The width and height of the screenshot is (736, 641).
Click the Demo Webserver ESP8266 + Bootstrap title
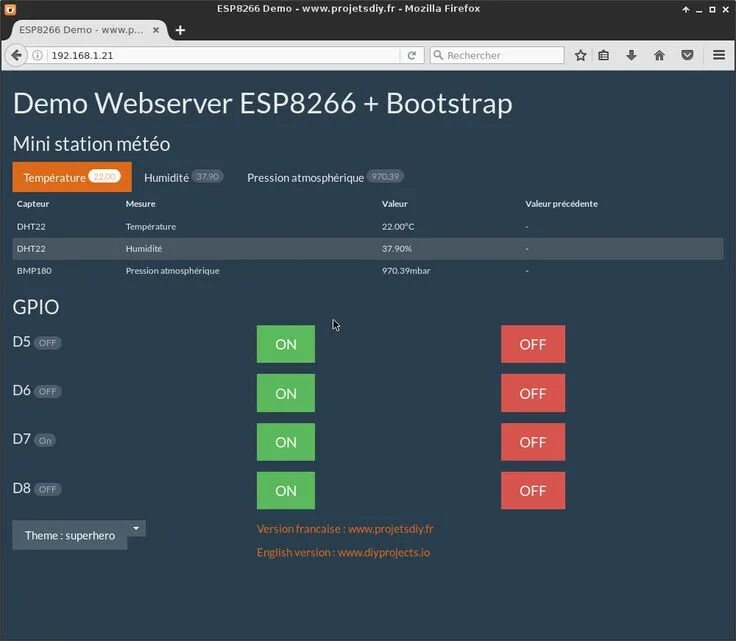(262, 103)
